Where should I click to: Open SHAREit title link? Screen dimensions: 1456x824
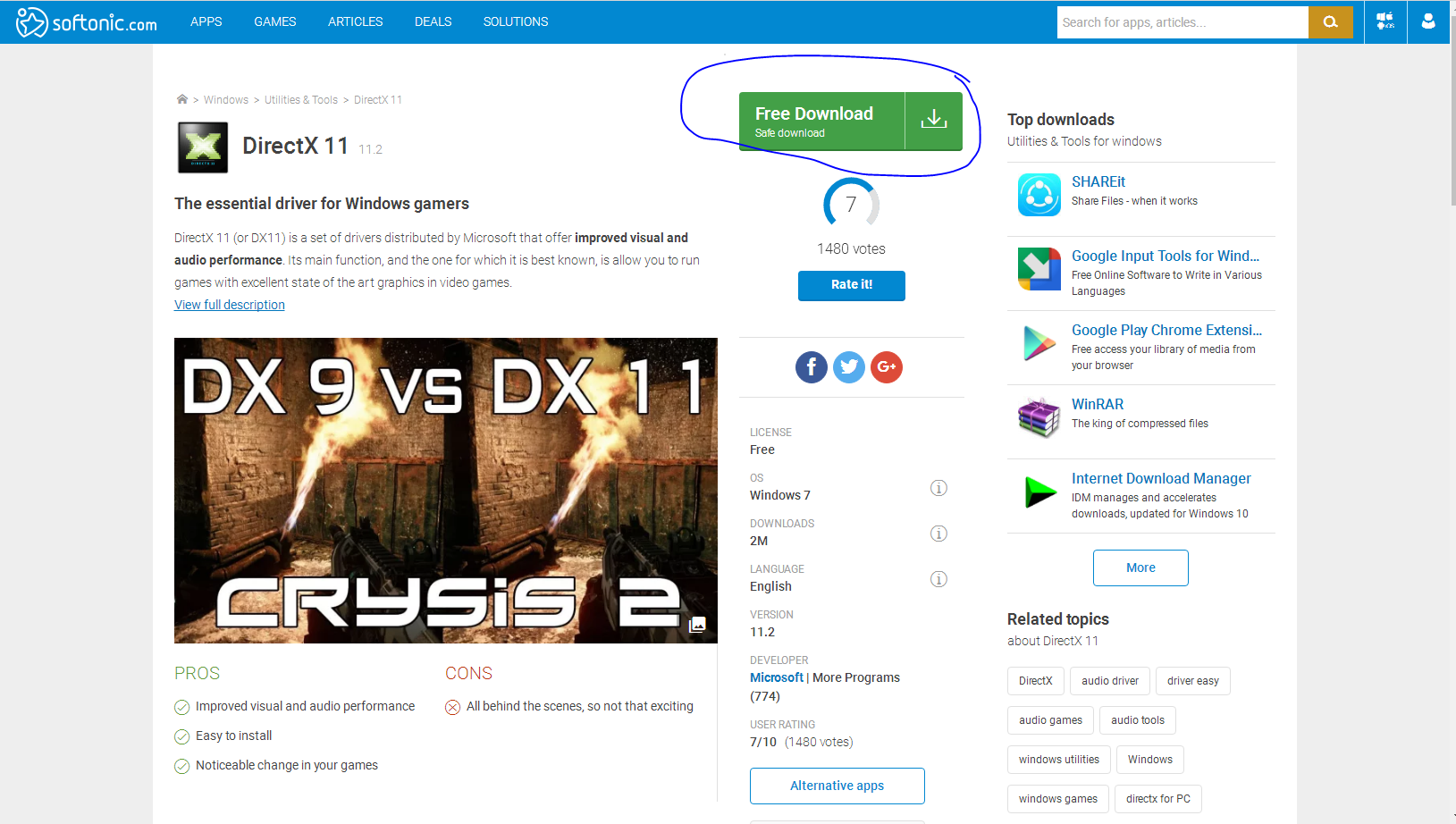[1098, 181]
